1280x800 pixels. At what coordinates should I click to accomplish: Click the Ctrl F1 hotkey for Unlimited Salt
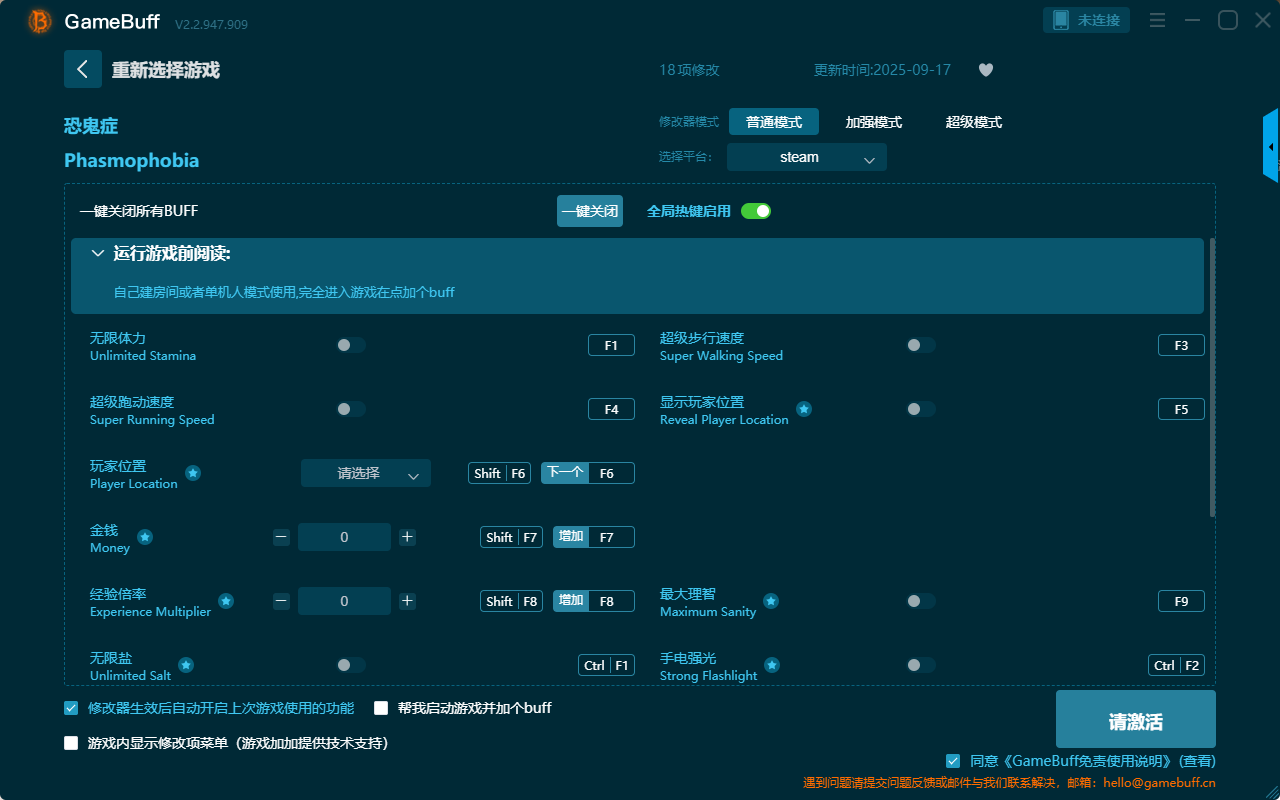(x=606, y=665)
